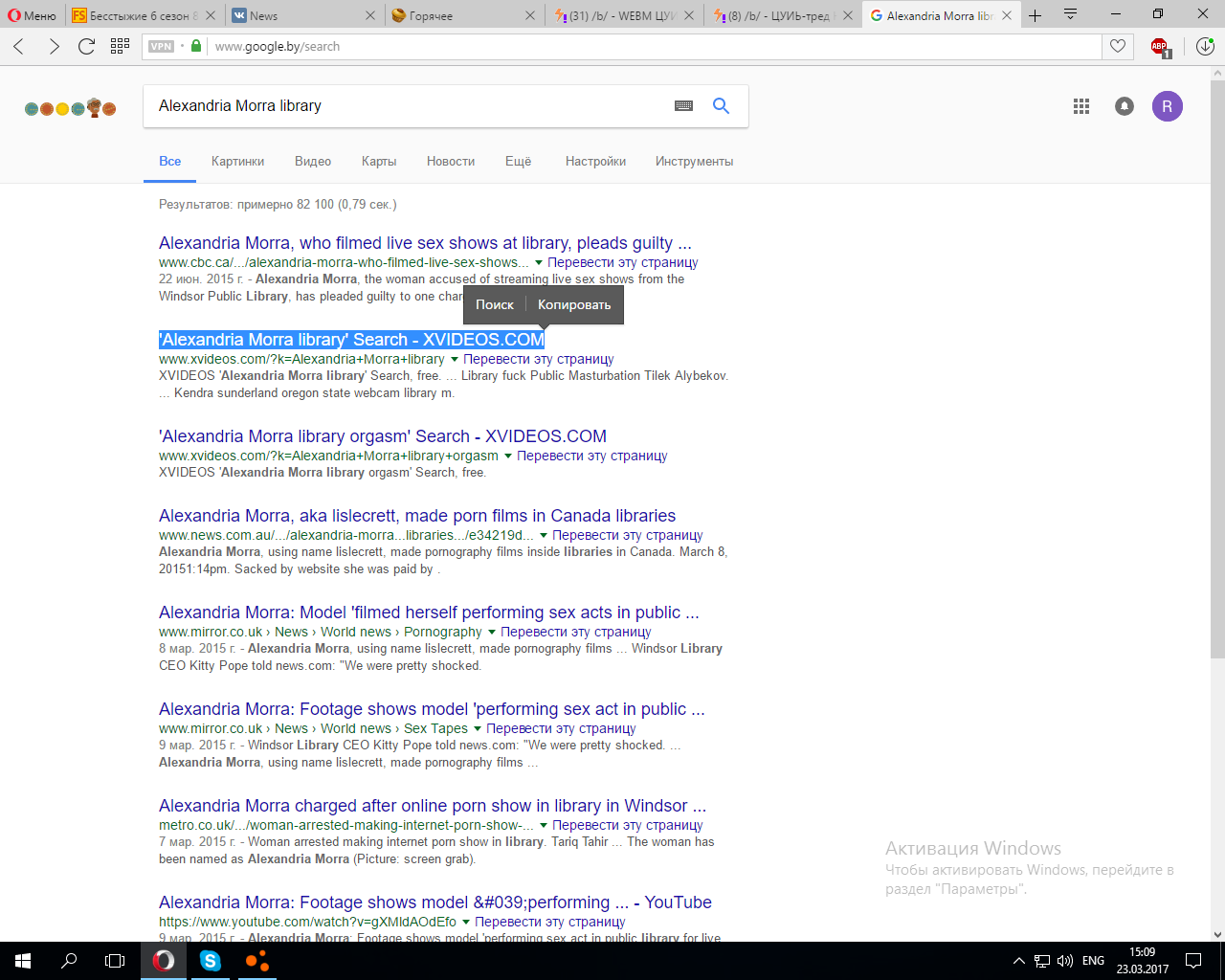Open Task View on the taskbar
Screen dimensions: 1225x980
[115, 961]
